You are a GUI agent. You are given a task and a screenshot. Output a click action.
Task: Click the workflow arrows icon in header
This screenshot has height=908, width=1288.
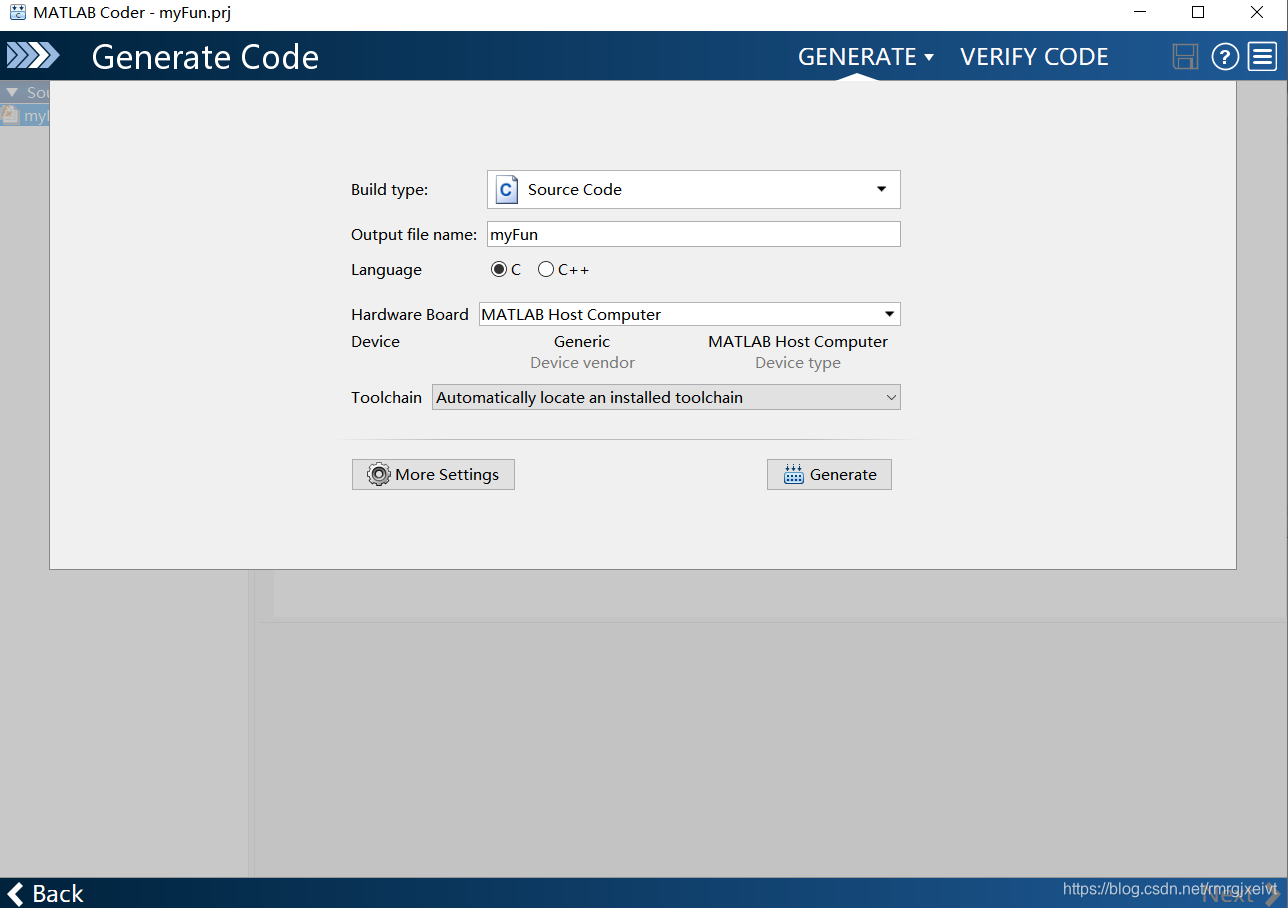pyautogui.click(x=33, y=56)
